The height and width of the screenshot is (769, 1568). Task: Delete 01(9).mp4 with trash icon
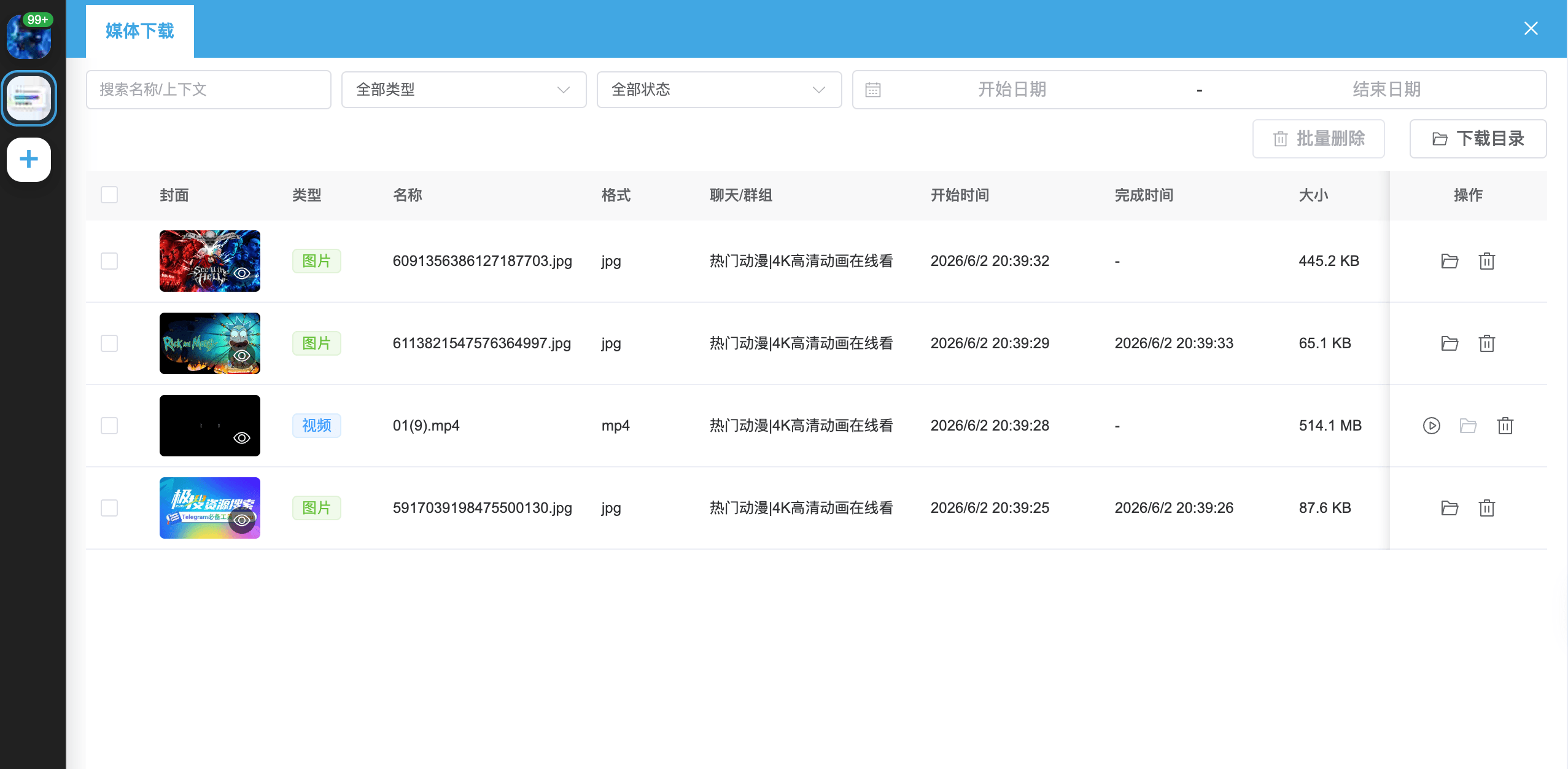[1505, 426]
